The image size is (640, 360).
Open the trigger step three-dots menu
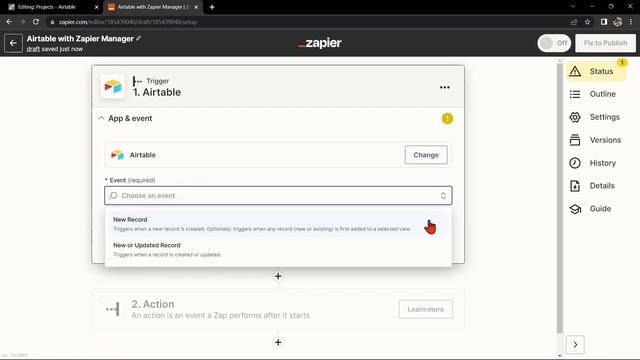pyautogui.click(x=445, y=87)
